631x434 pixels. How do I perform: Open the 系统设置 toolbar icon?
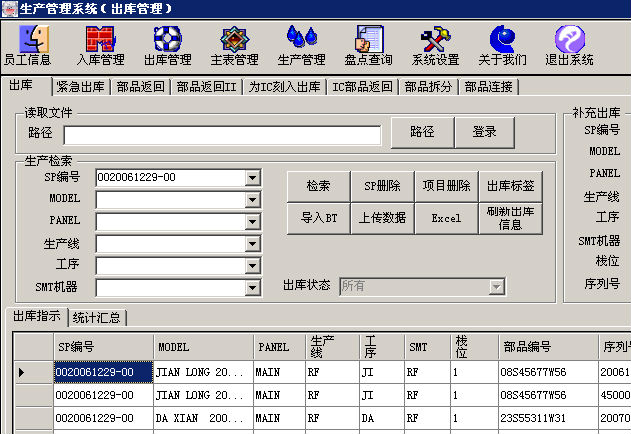(435, 45)
